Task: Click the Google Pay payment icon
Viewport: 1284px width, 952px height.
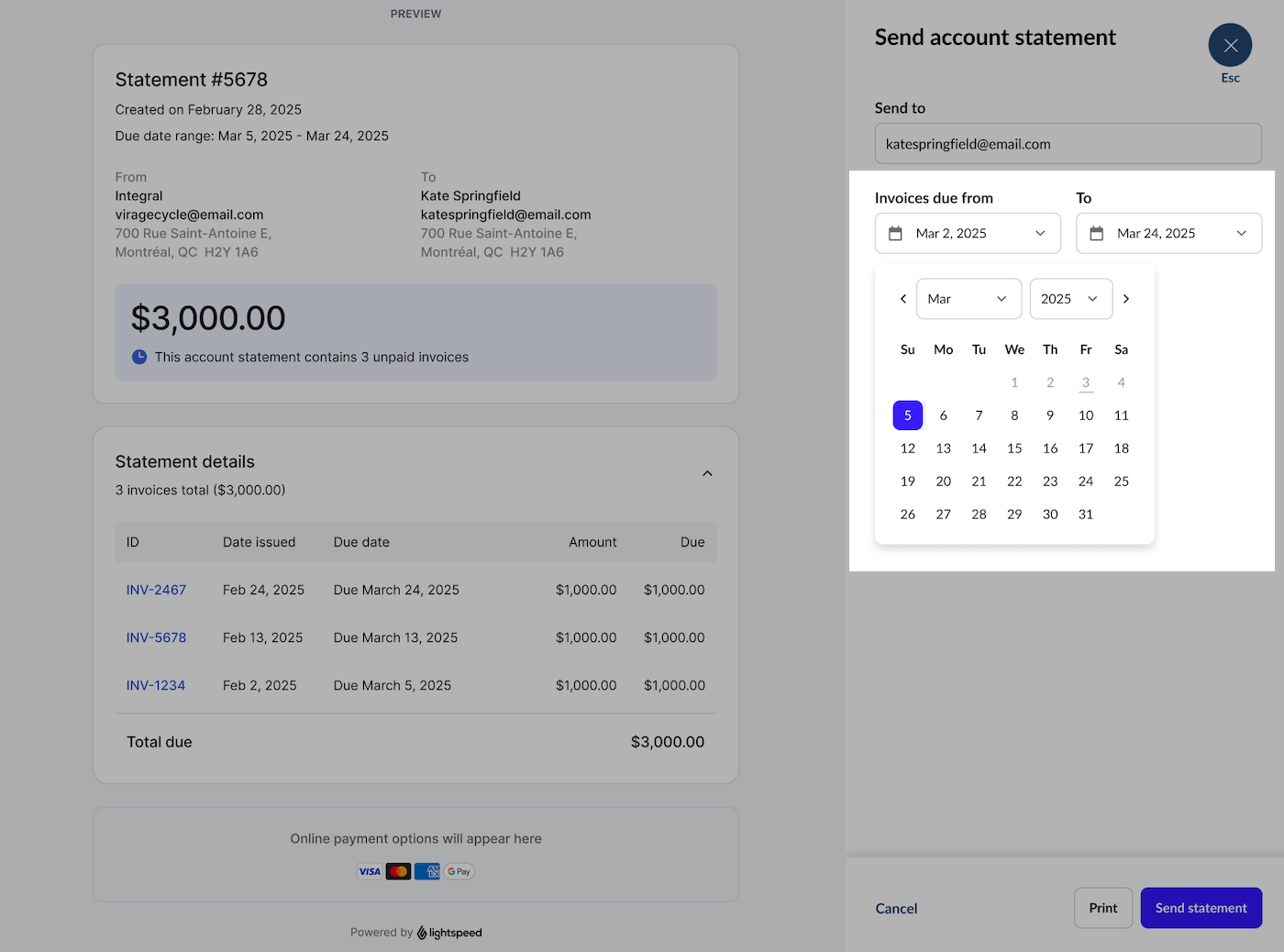Action: click(459, 871)
